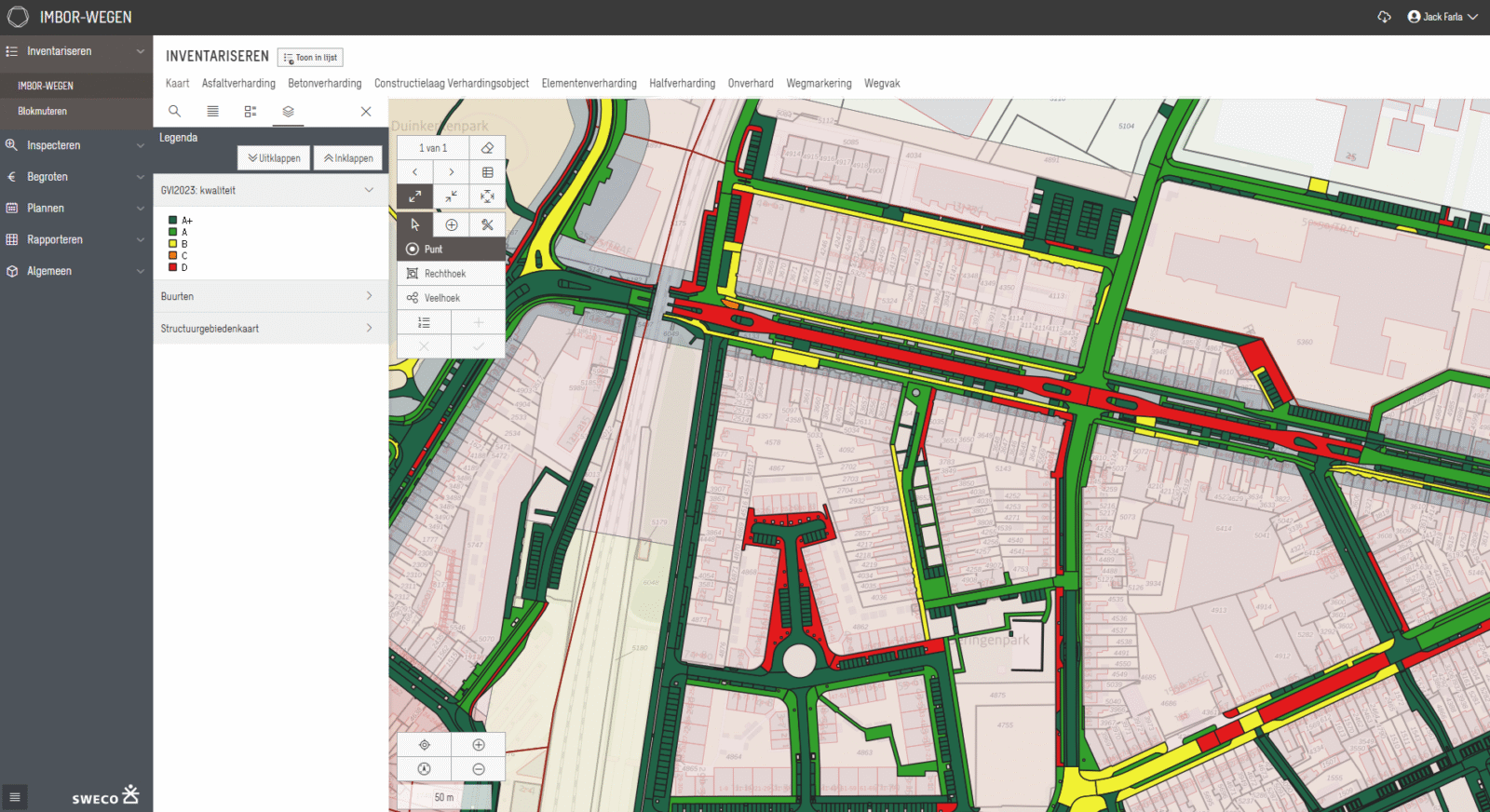Select the Punt selection mode
Image resolution: width=1490 pixels, height=812 pixels.
(x=452, y=250)
